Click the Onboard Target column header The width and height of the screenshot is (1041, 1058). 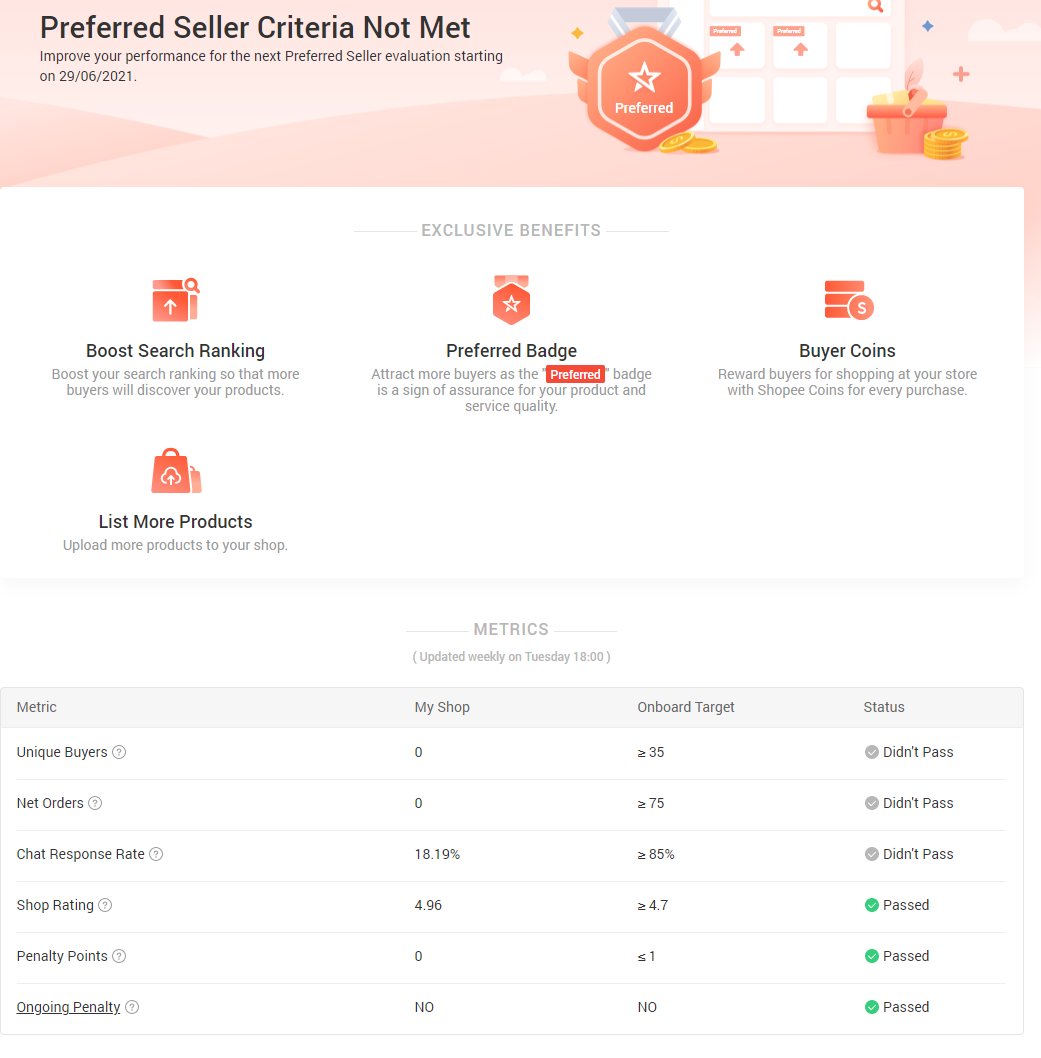pyautogui.click(x=685, y=707)
